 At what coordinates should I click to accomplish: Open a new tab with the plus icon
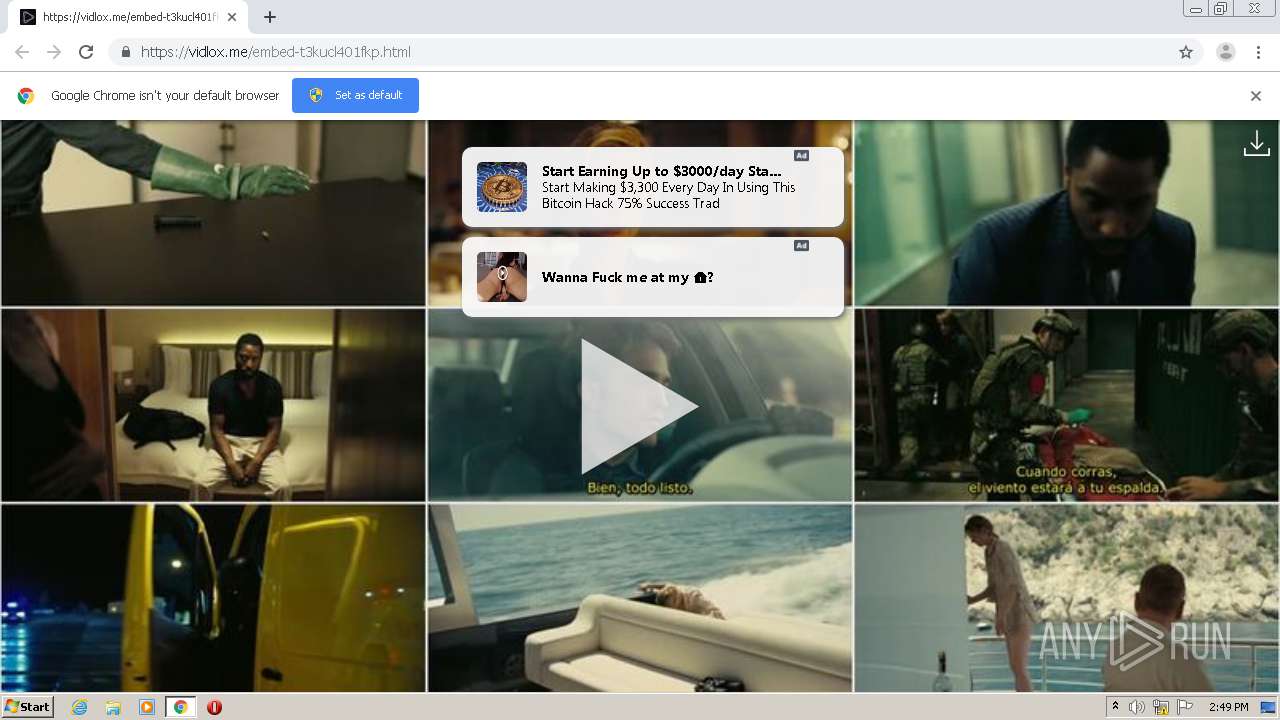(x=270, y=17)
